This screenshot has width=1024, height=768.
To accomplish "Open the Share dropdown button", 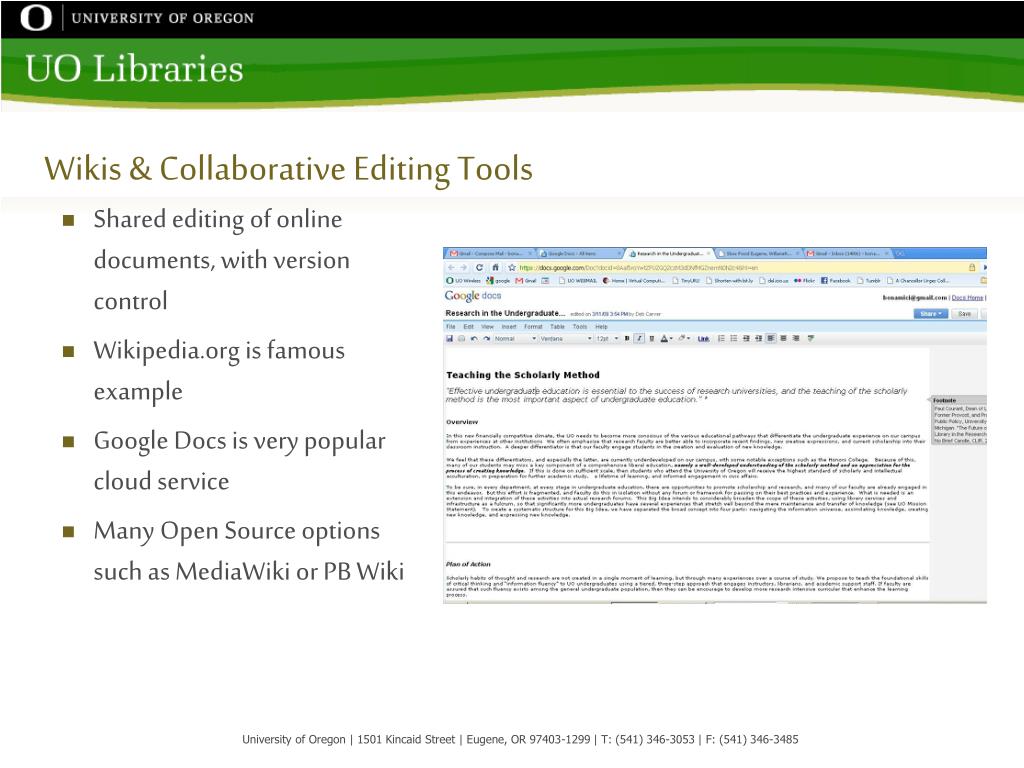I will [931, 314].
